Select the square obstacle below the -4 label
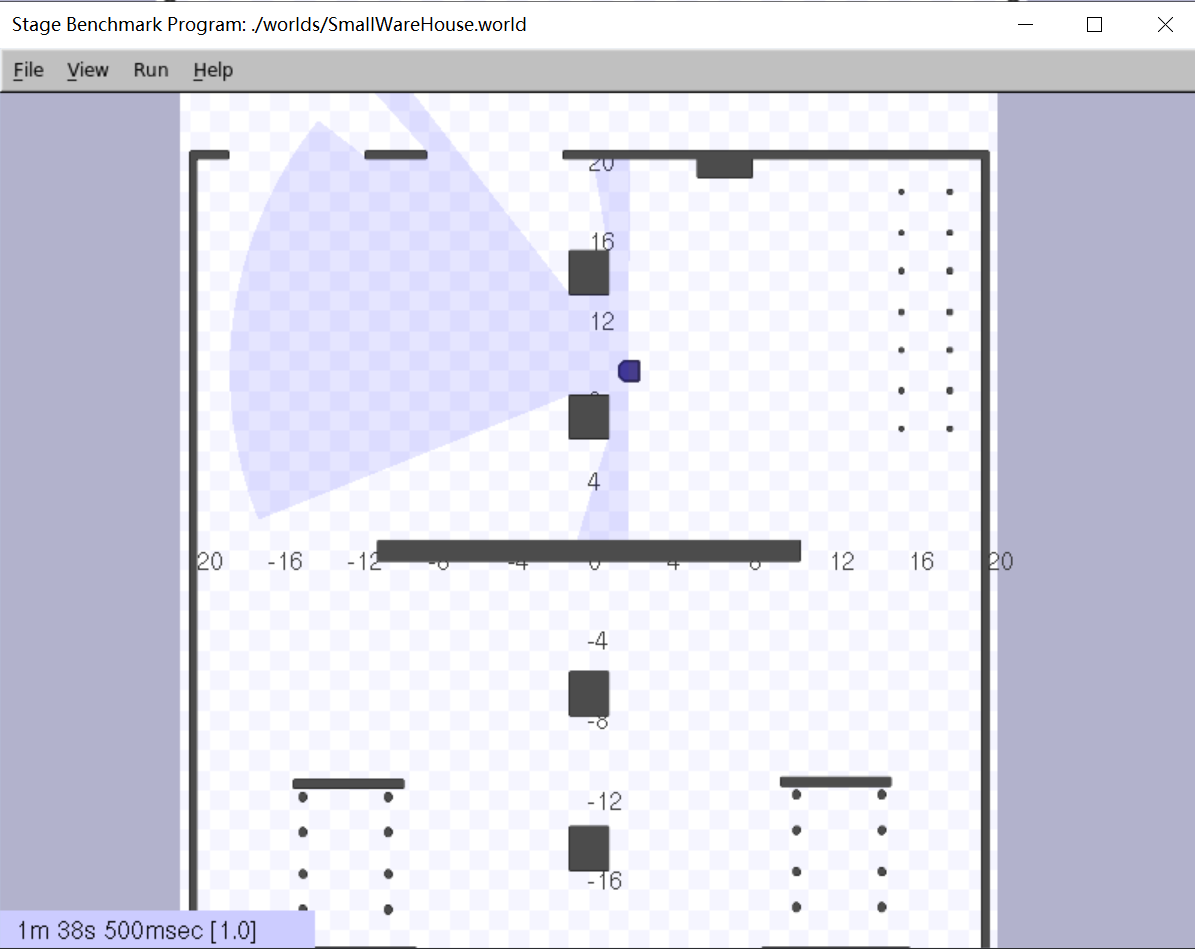This screenshot has height=949, width=1195. 589,694
